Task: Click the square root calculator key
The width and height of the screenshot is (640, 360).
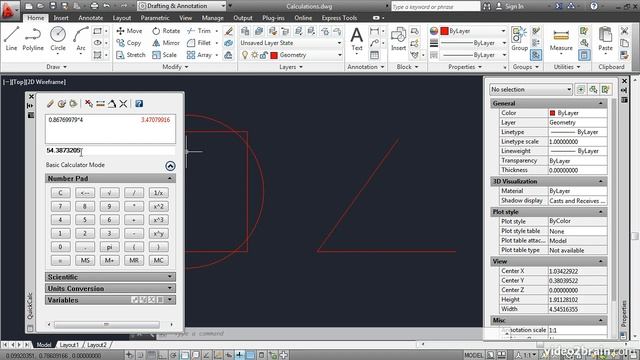Action: [109, 193]
